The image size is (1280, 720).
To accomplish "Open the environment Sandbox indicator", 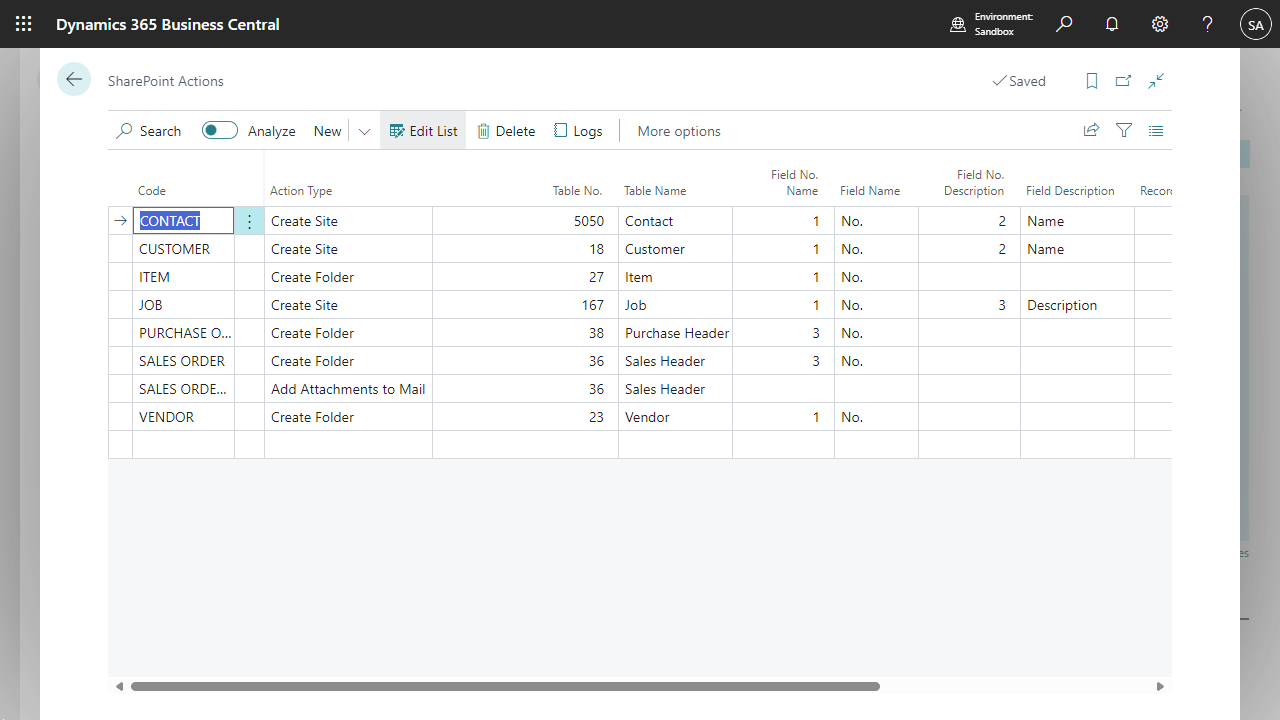I will 992,24.
